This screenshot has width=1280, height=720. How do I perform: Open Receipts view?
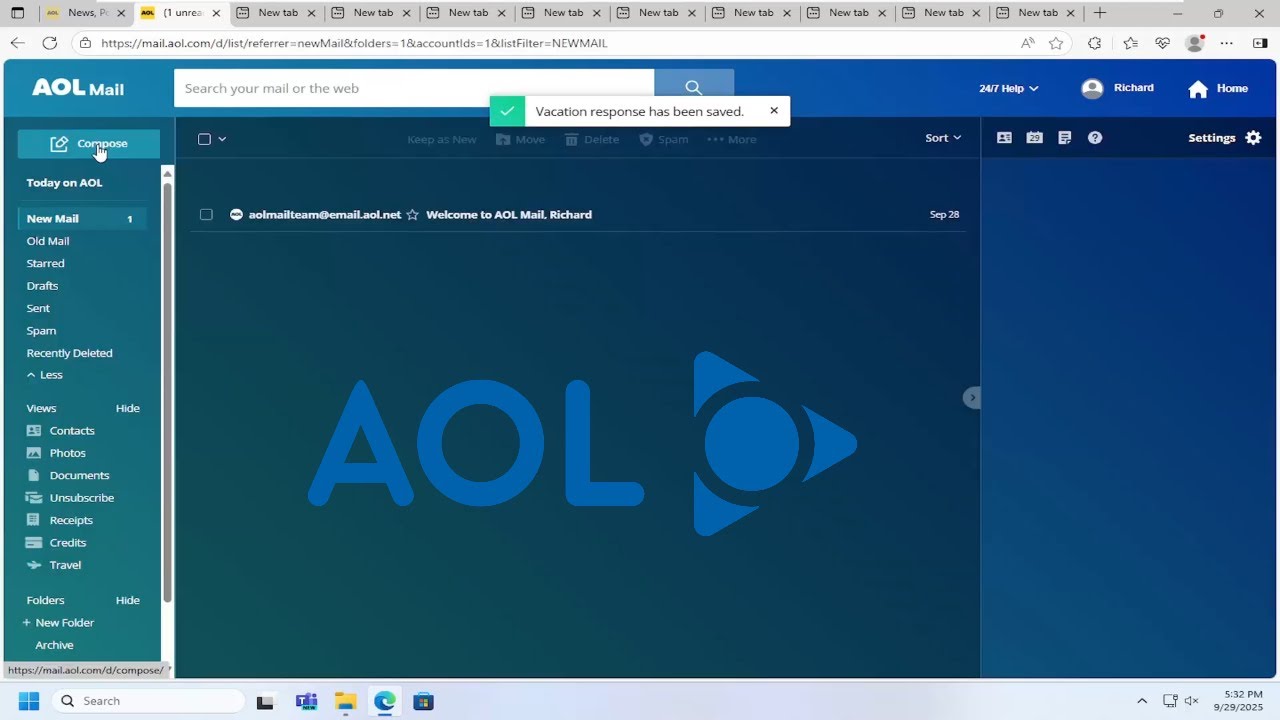(x=60, y=520)
